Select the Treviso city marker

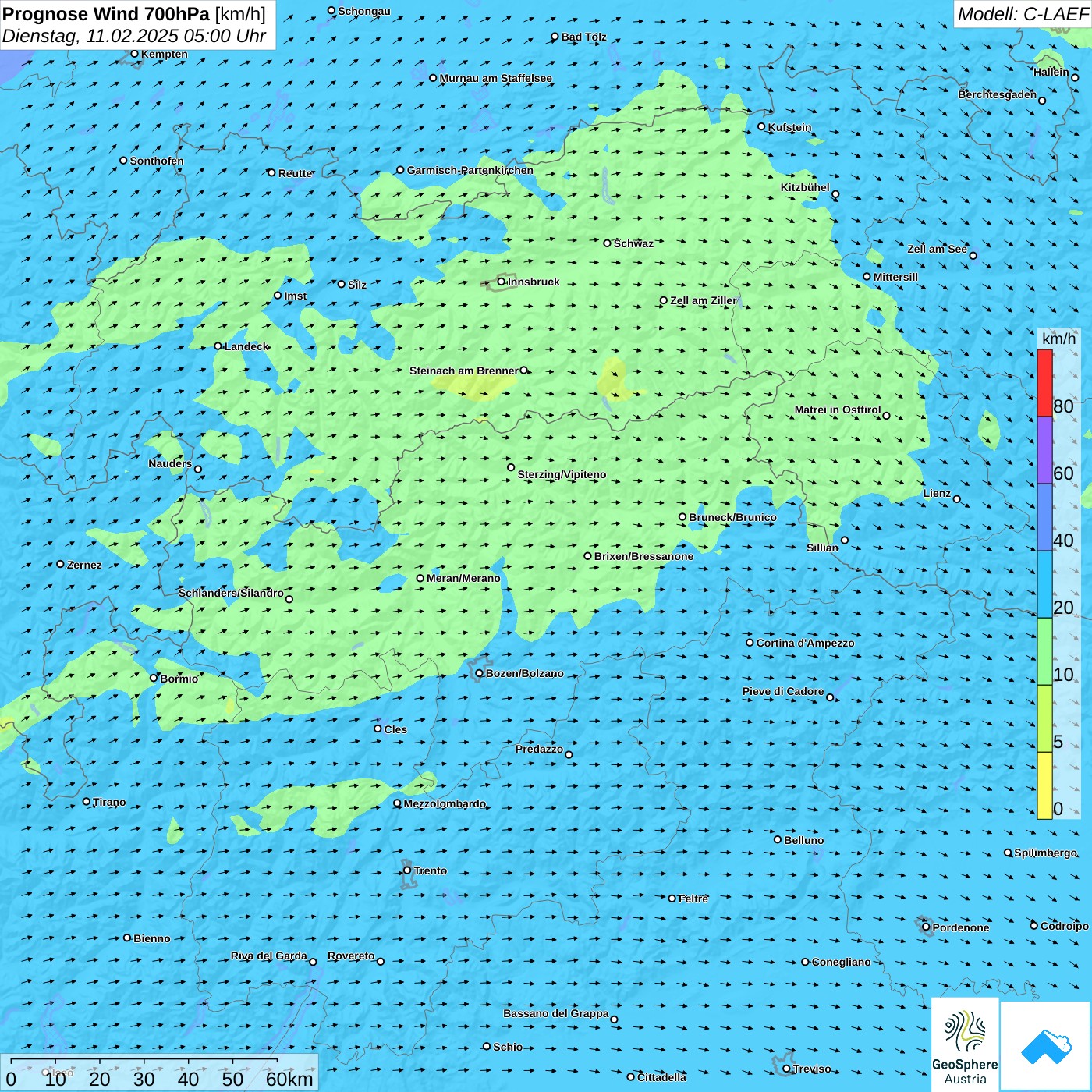(x=786, y=1069)
